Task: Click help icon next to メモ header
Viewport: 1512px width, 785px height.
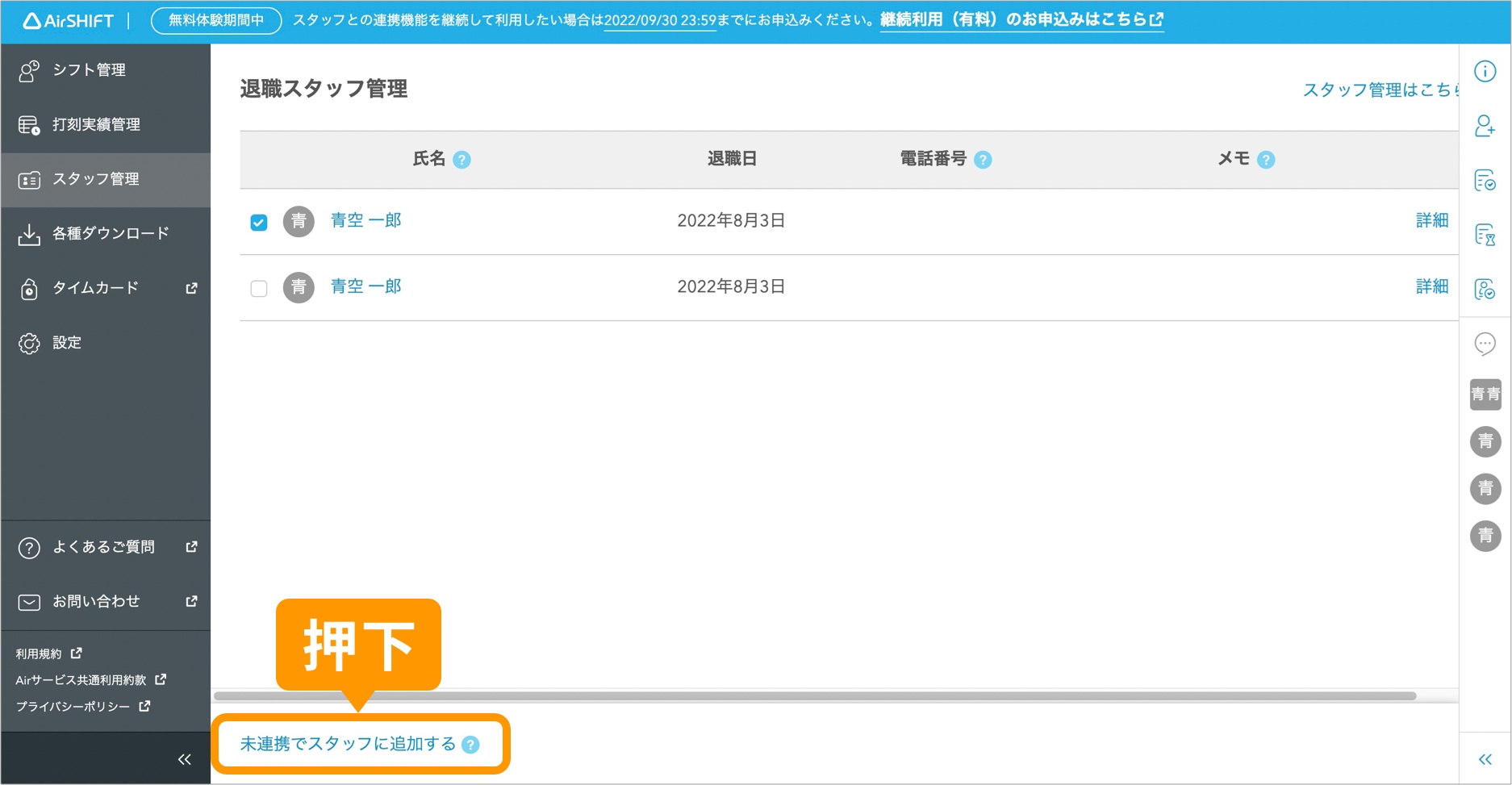Action: (1266, 160)
